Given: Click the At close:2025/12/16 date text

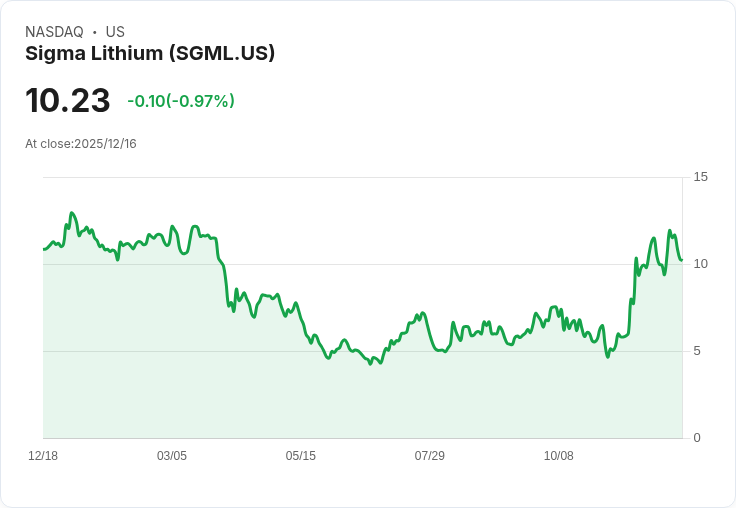Looking at the screenshot, I should (x=81, y=144).
